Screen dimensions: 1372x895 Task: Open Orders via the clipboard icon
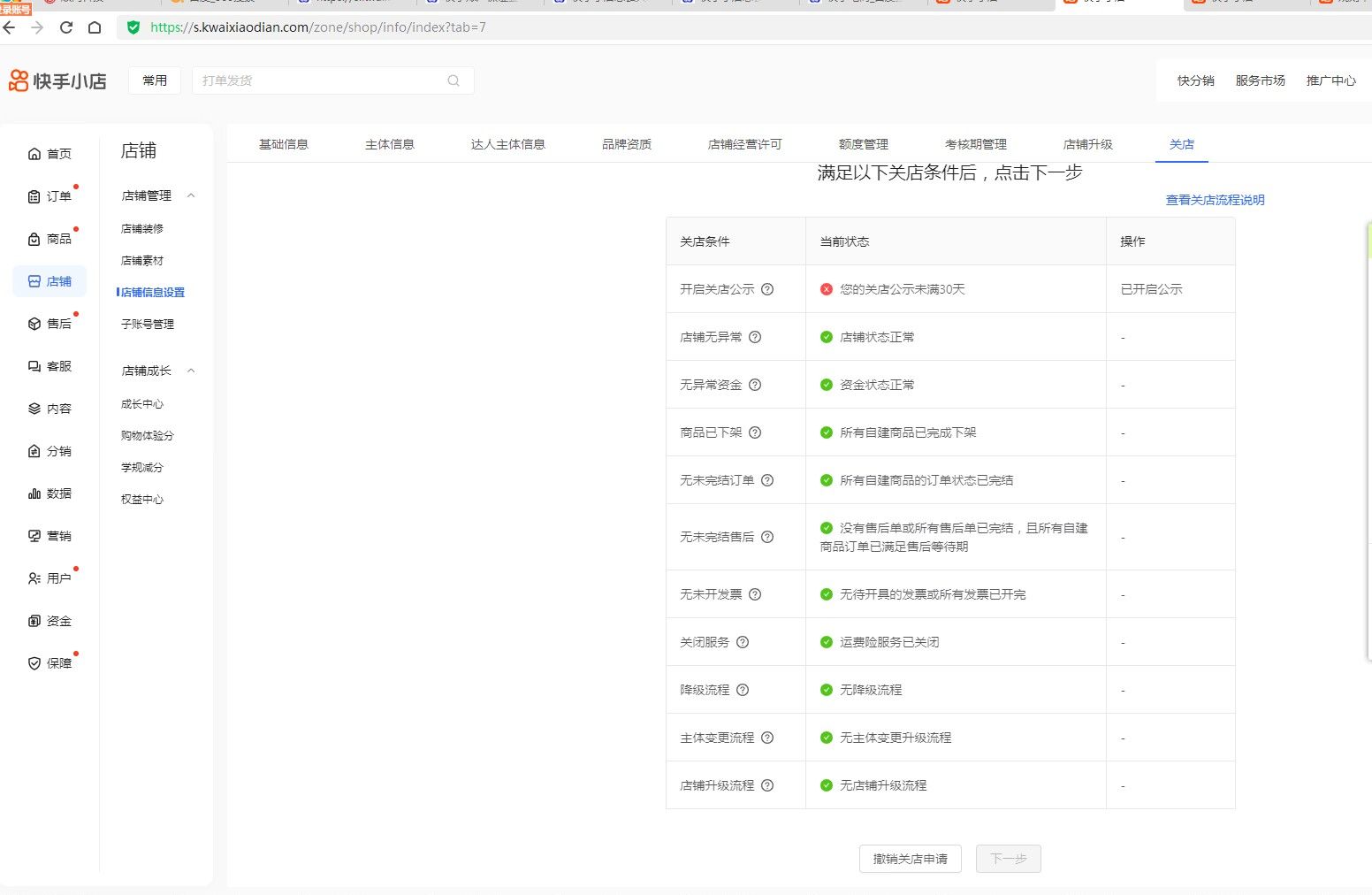pyautogui.click(x=34, y=196)
